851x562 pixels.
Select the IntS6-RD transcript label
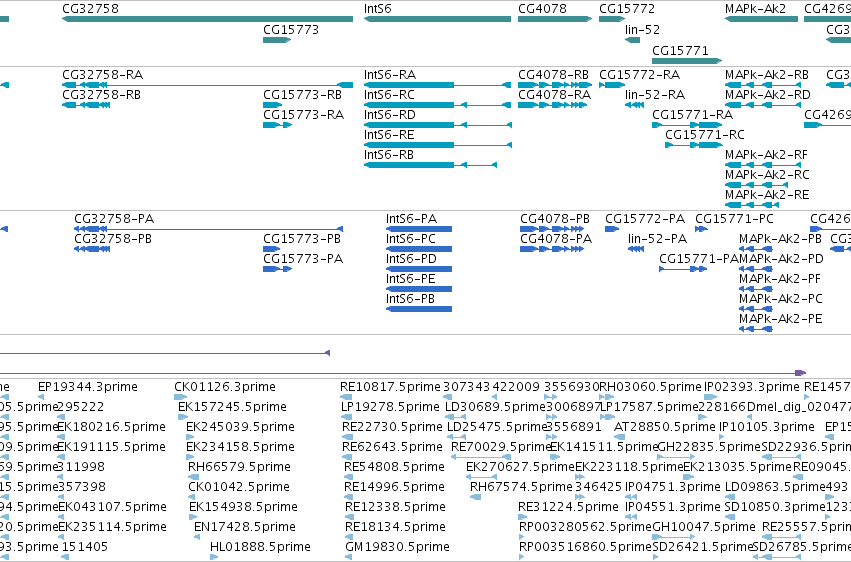coord(390,115)
